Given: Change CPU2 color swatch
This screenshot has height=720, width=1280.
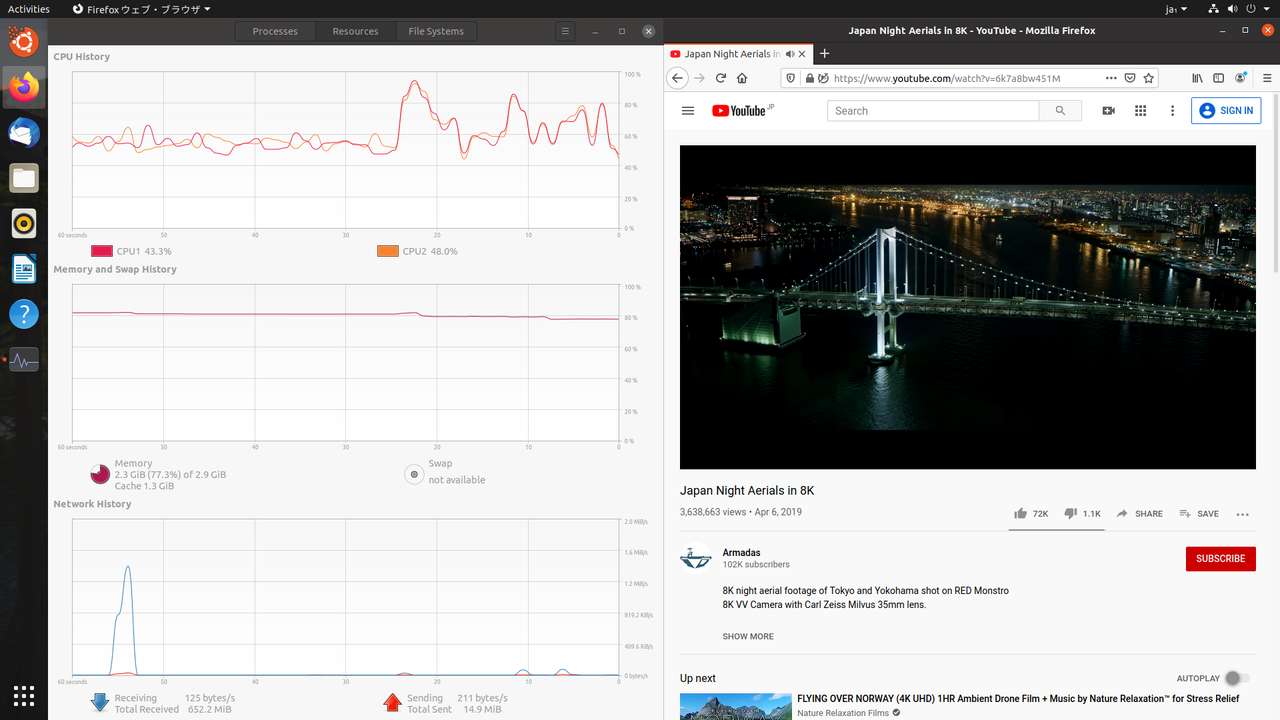Looking at the screenshot, I should [x=388, y=252].
